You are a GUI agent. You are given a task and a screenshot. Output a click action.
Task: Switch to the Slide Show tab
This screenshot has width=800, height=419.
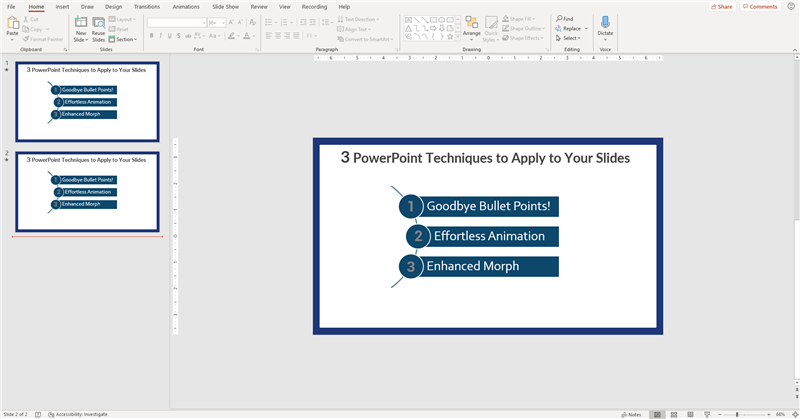224,6
